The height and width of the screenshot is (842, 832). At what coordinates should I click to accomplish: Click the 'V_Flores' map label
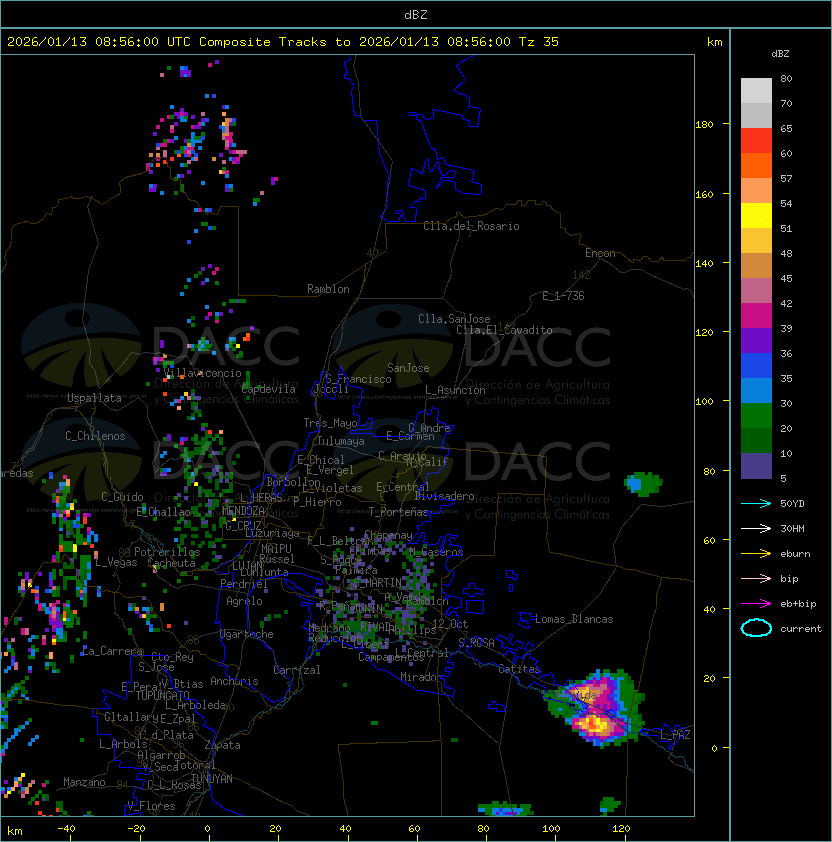(x=151, y=806)
